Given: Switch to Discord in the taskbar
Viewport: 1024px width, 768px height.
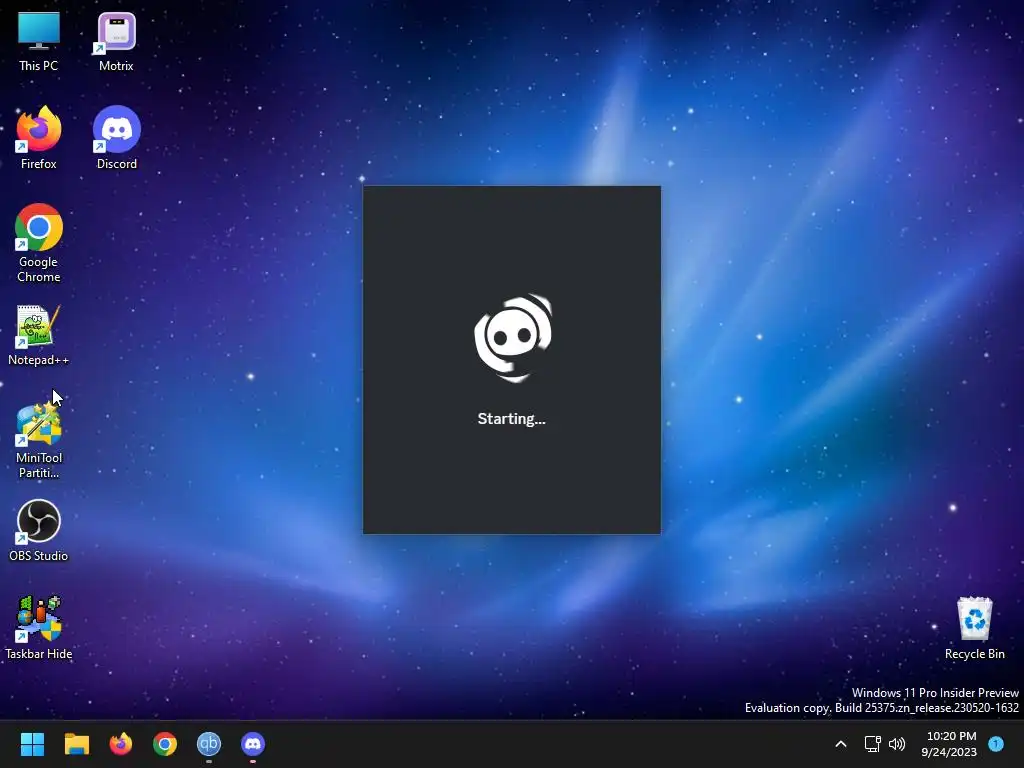Looking at the screenshot, I should (253, 744).
